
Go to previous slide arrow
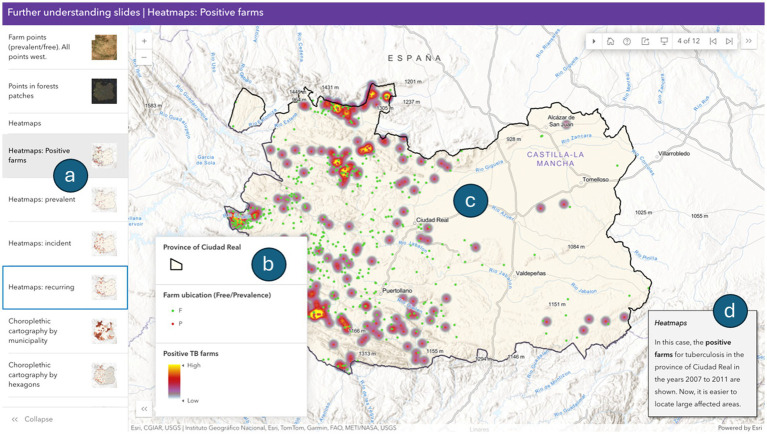click(713, 41)
